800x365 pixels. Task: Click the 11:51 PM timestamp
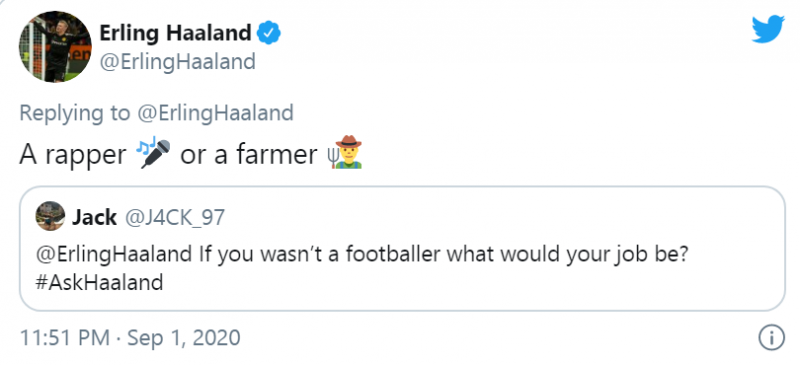pyautogui.click(x=64, y=337)
